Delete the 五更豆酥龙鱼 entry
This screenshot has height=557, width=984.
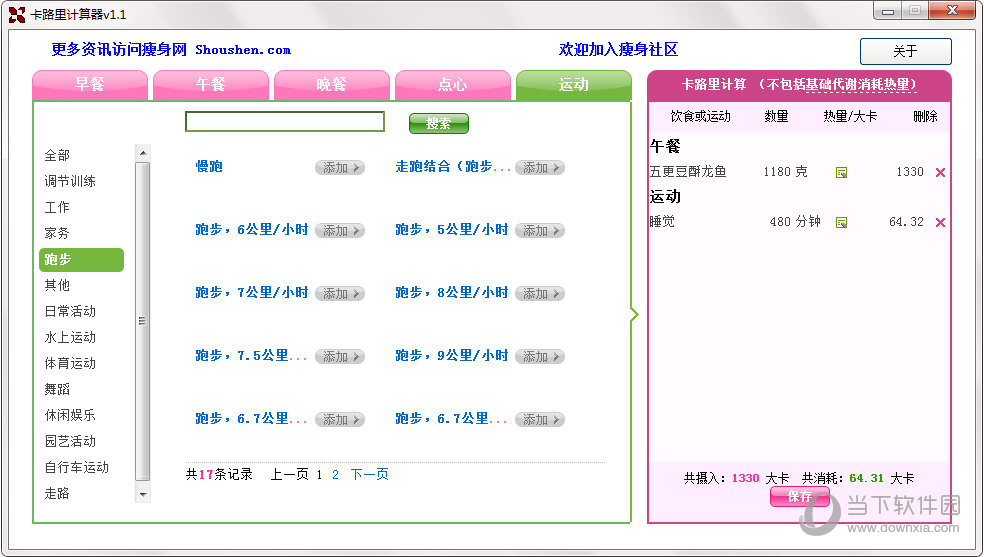940,172
